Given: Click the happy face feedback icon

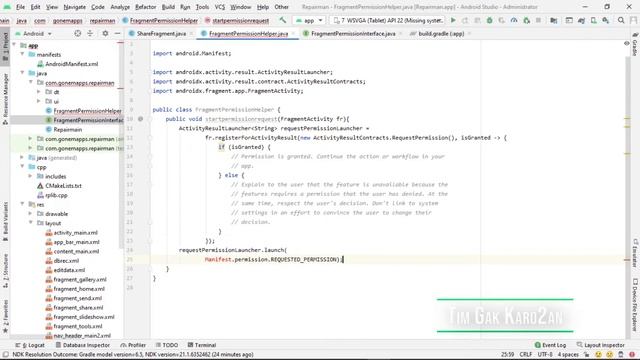Looking at the screenshot, I should pos(598,354).
